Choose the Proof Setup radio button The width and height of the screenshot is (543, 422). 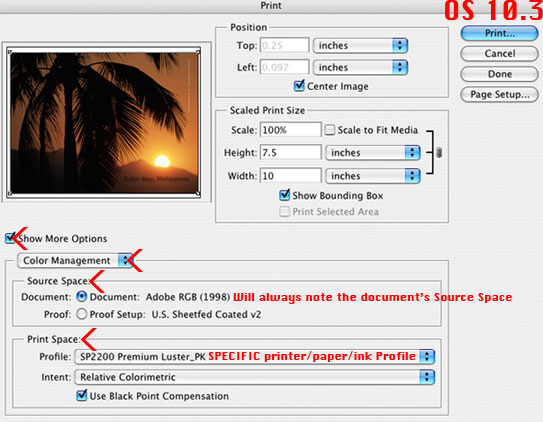click(81, 314)
